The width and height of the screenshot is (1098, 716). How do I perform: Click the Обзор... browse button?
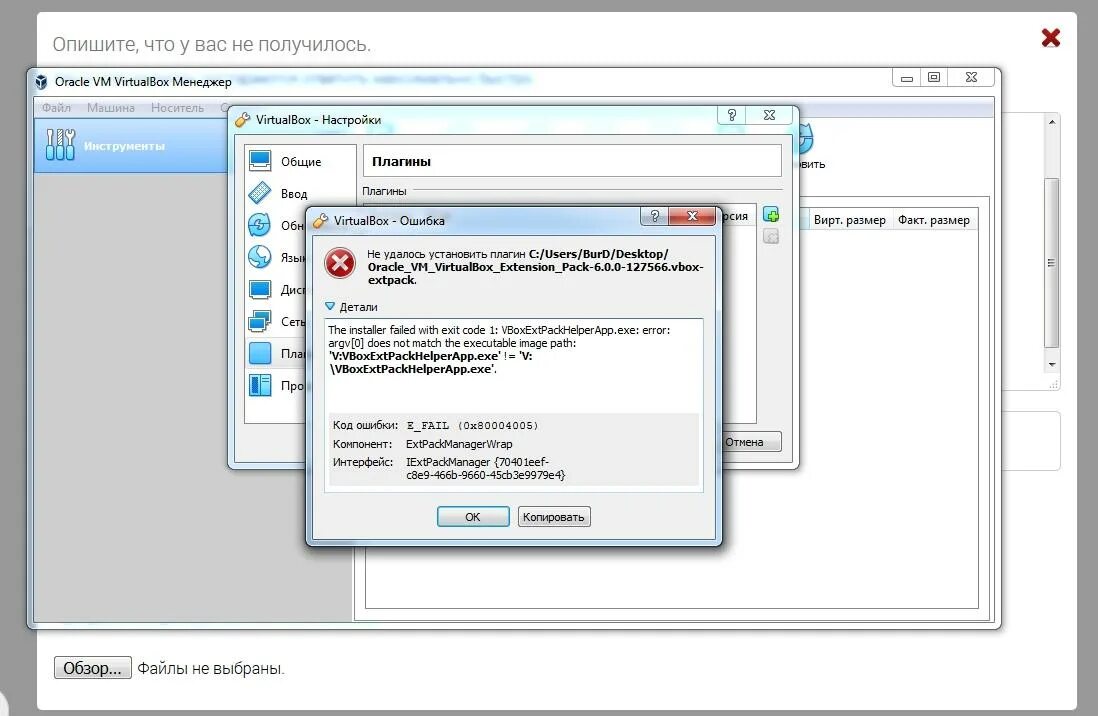click(92, 668)
